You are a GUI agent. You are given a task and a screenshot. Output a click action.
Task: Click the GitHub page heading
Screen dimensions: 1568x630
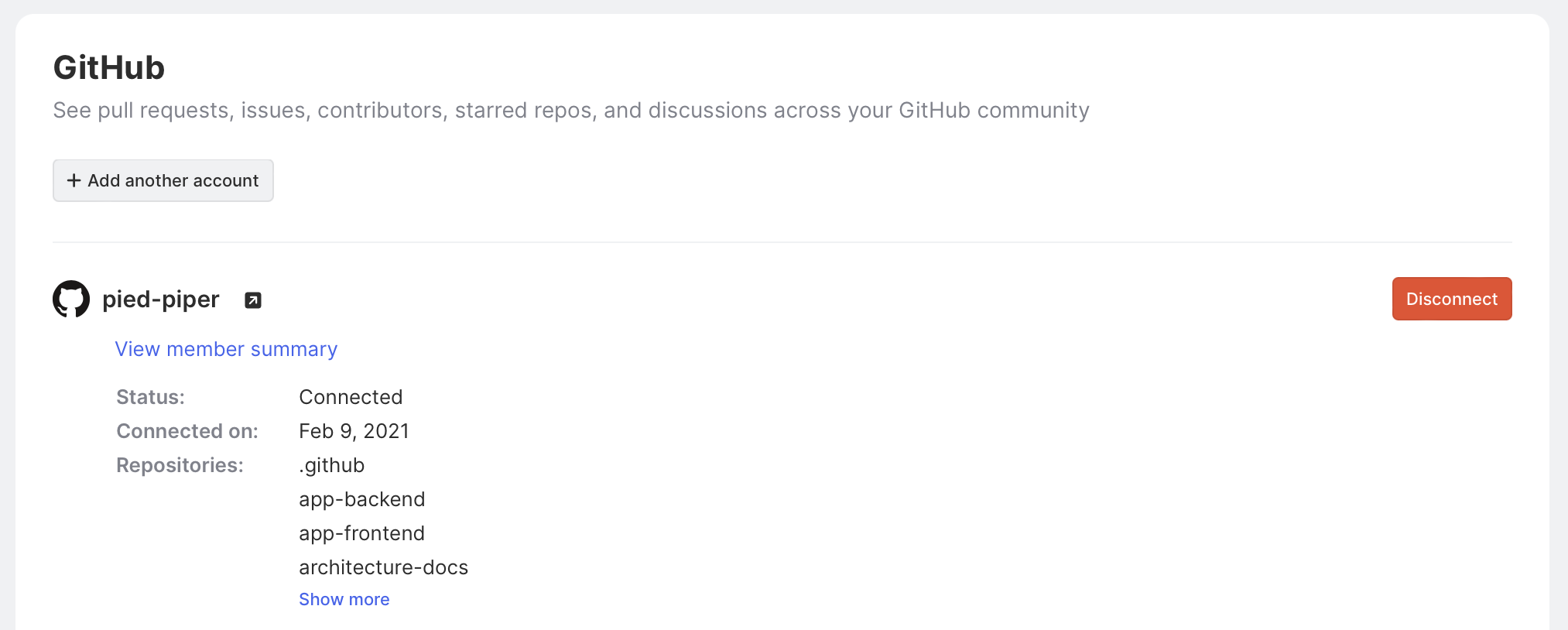[x=109, y=68]
